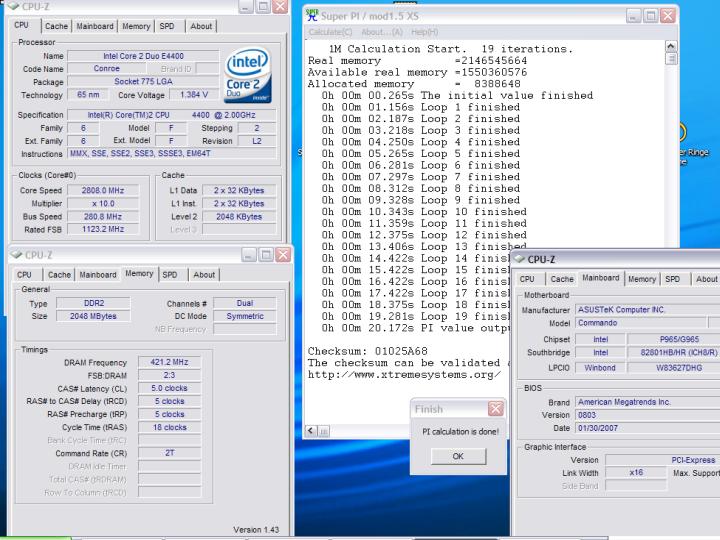Open SPD tab in top CPU-Z window
Image resolution: width=720 pixels, height=540 pixels.
[x=167, y=26]
